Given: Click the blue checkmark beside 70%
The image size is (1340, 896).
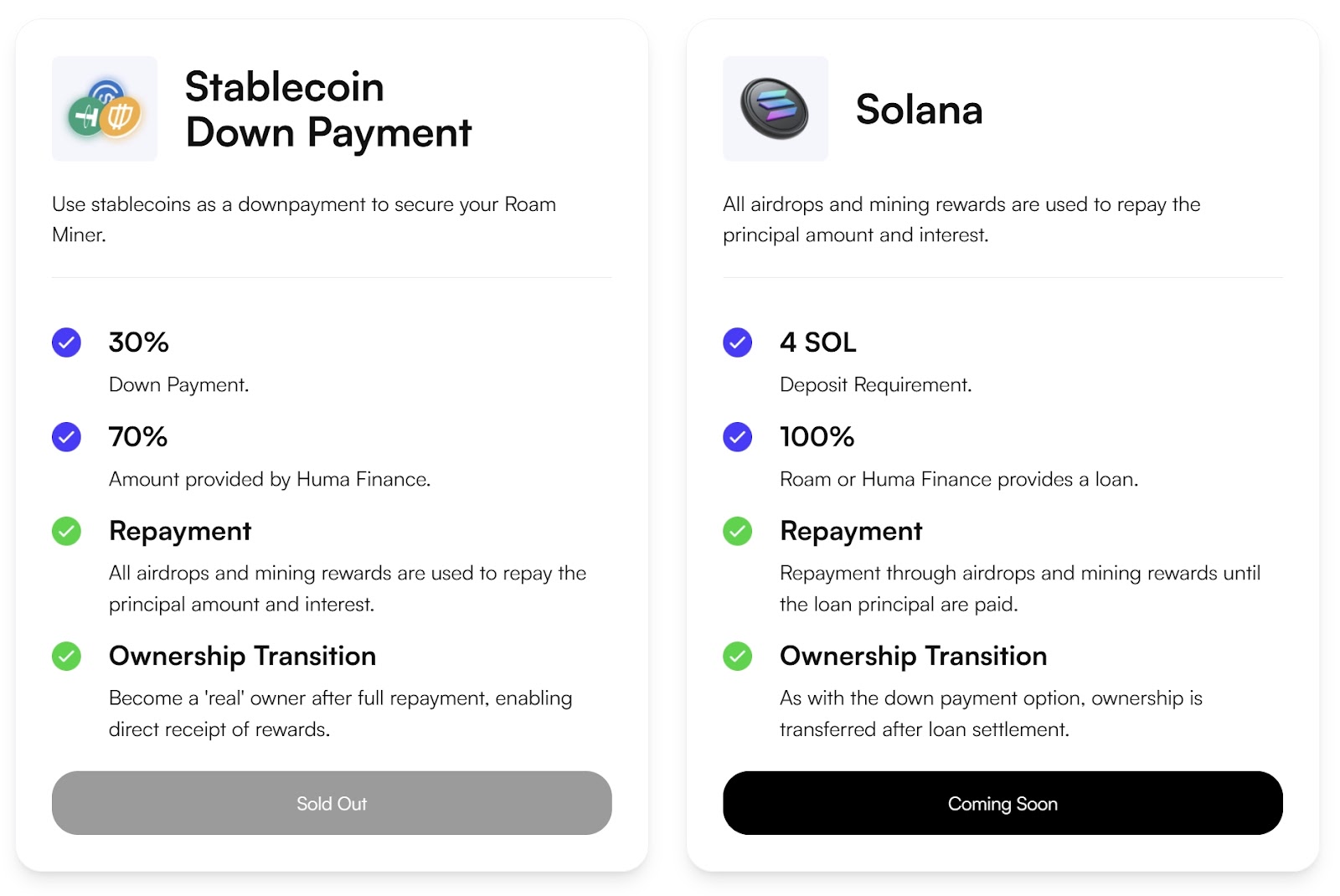Looking at the screenshot, I should pyautogui.click(x=66, y=437).
